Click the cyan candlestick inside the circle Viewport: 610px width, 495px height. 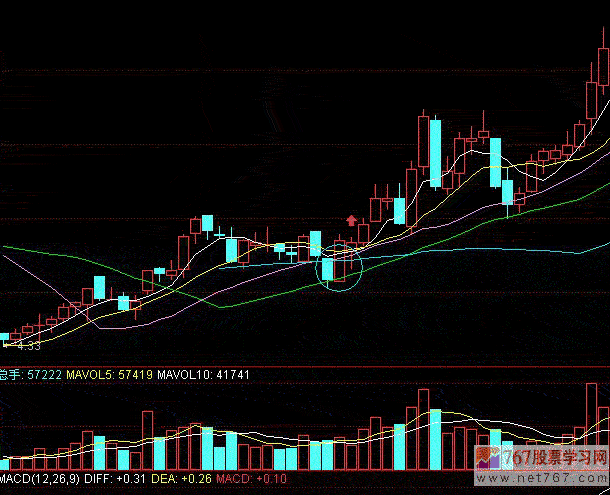click(327, 269)
